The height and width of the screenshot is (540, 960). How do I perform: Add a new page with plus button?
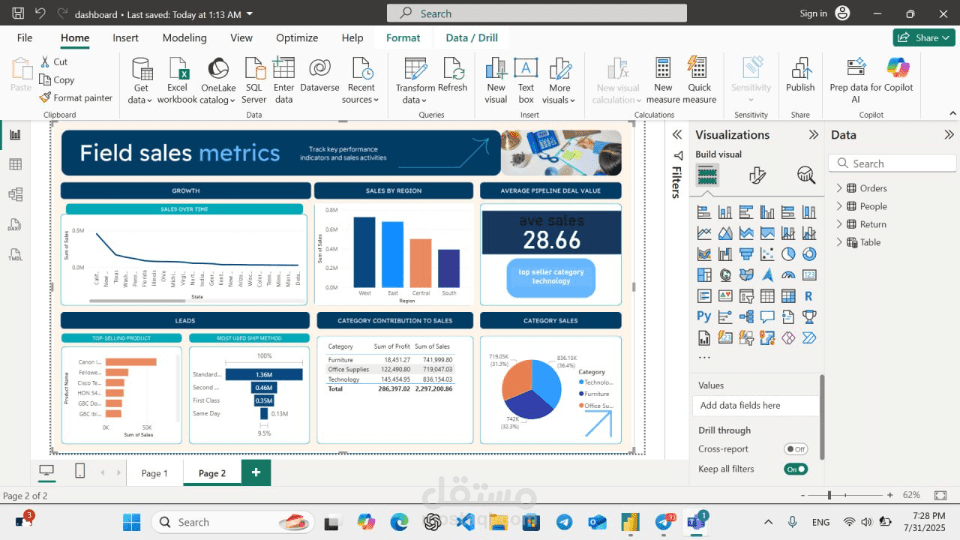(256, 473)
